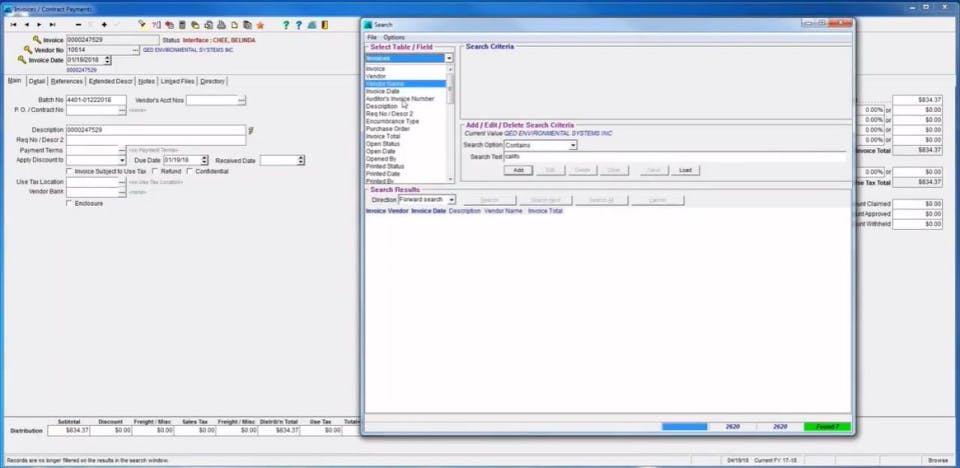
Task: Tick the Confidential checkbox
Action: pyautogui.click(x=189, y=172)
